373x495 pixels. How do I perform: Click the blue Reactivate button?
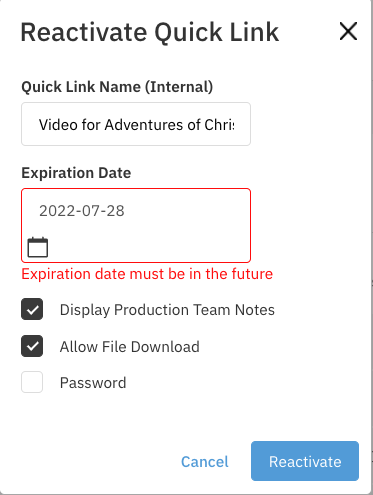305,461
